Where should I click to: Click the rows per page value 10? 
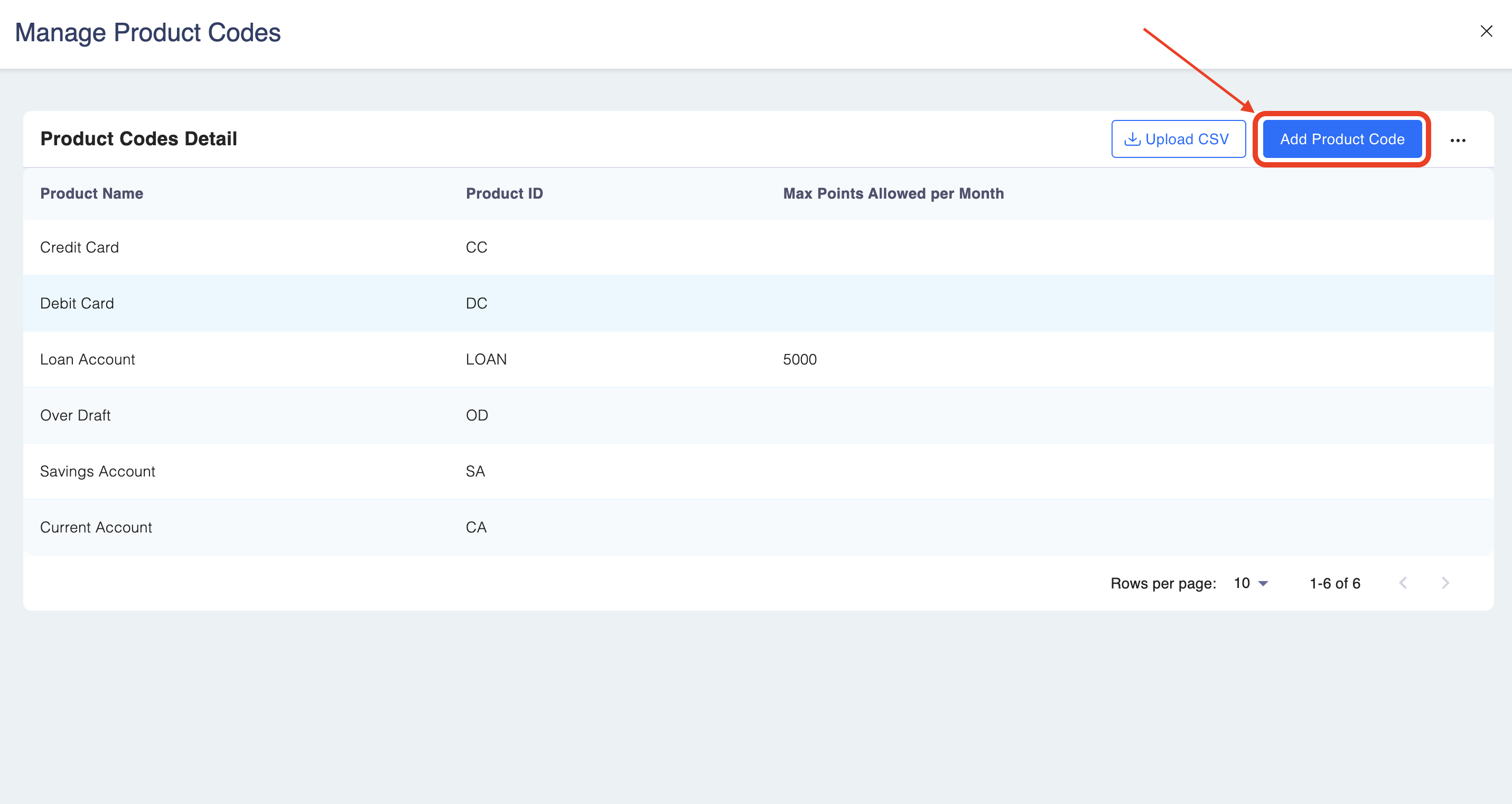[1242, 583]
